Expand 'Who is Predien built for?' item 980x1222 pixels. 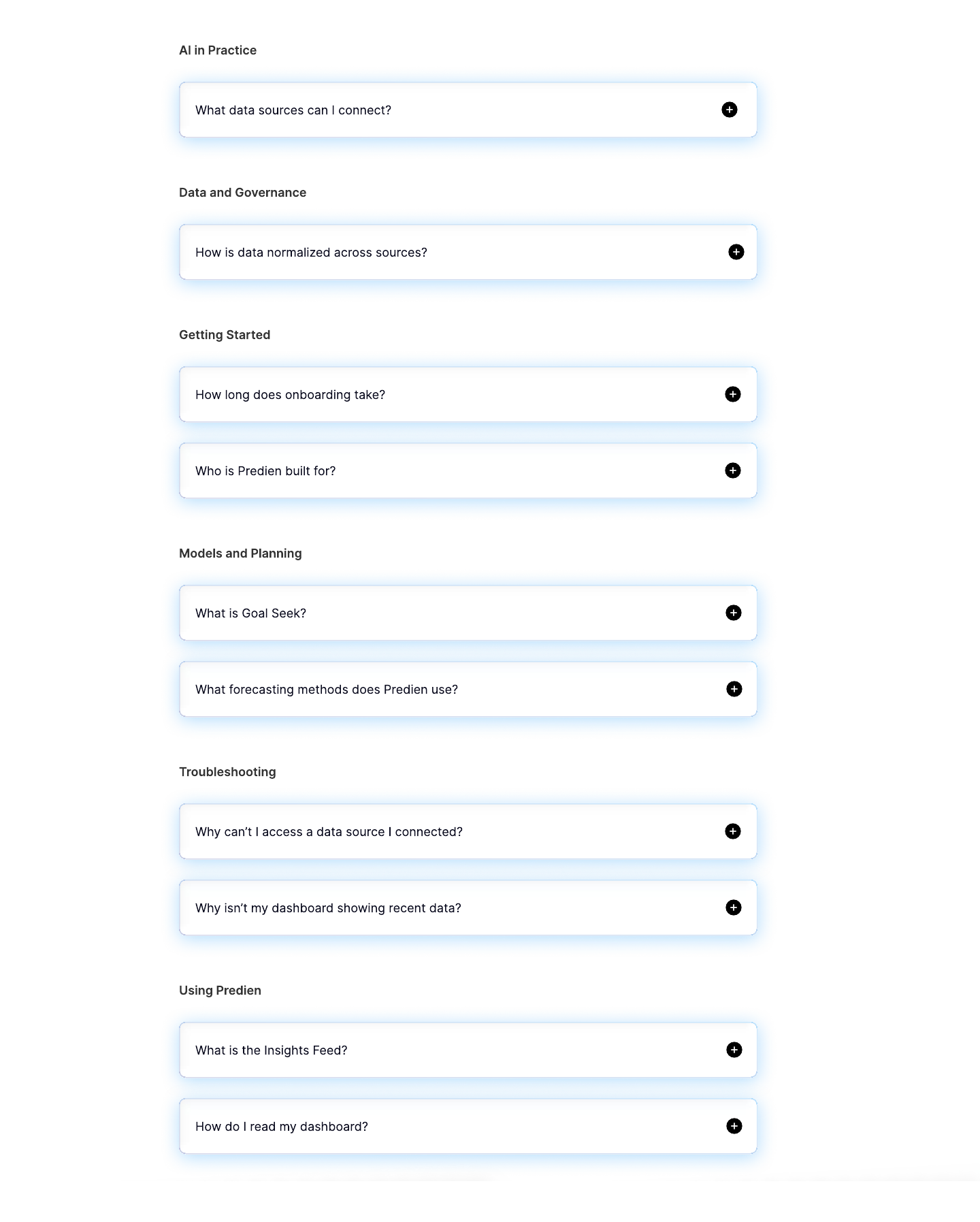[x=468, y=470]
